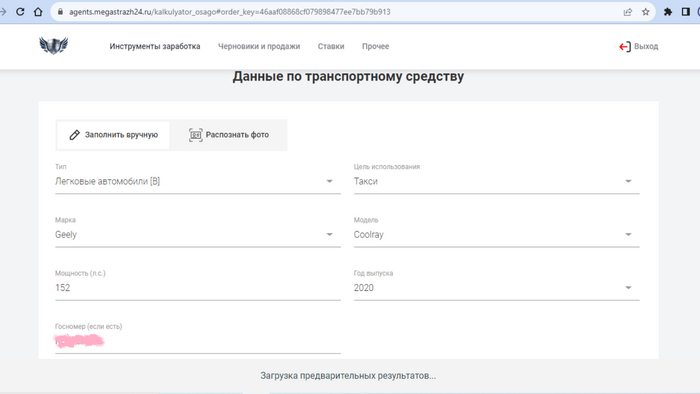Open the Черновики и продажи menu
This screenshot has width=700, height=394.
(259, 46)
